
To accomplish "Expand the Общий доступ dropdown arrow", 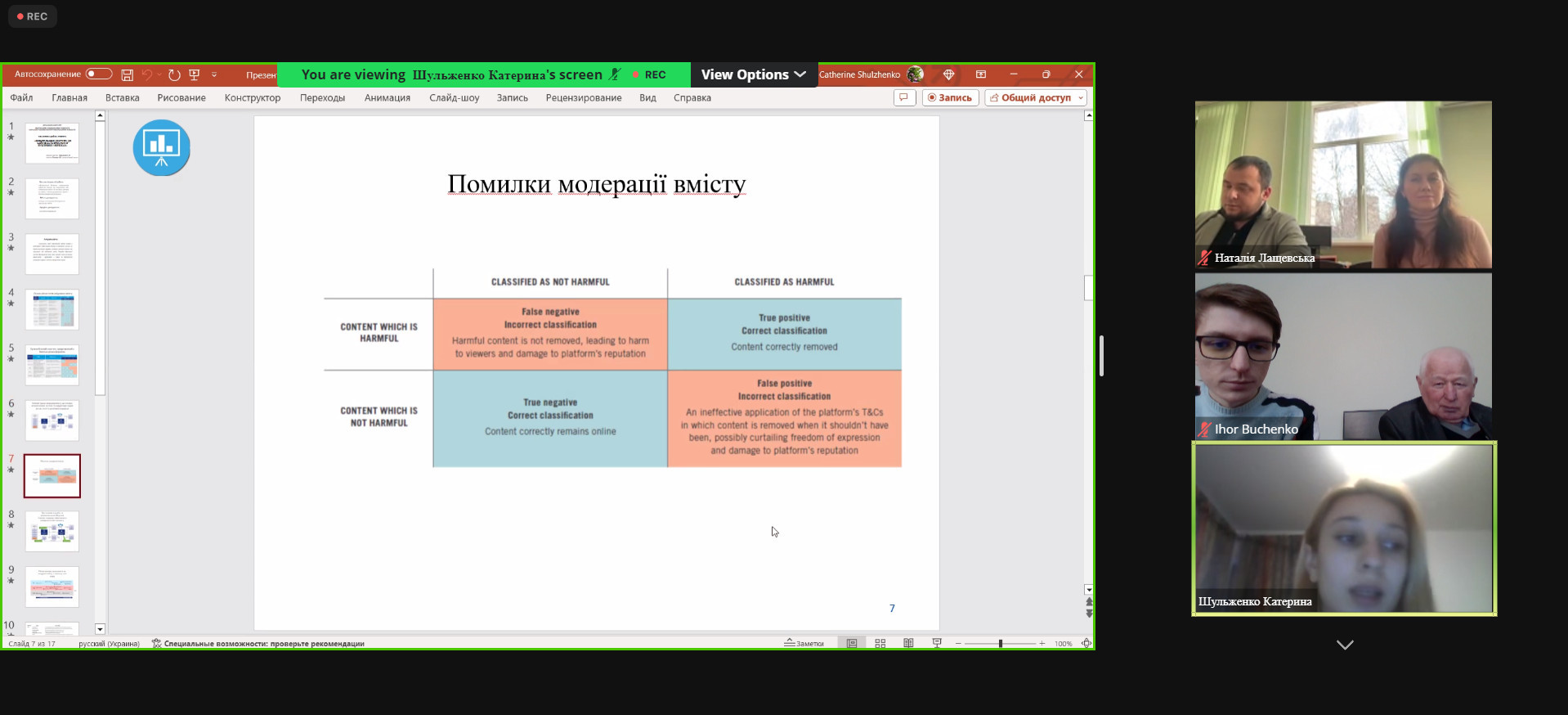I will (x=1081, y=97).
